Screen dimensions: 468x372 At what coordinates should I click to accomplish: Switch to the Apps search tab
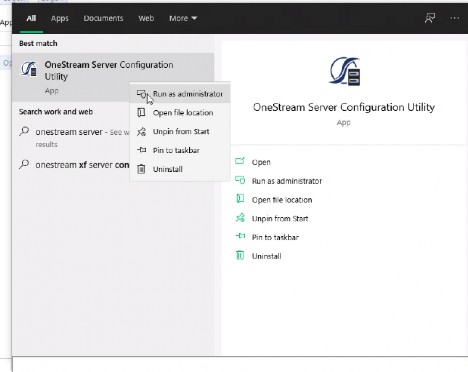[60, 18]
